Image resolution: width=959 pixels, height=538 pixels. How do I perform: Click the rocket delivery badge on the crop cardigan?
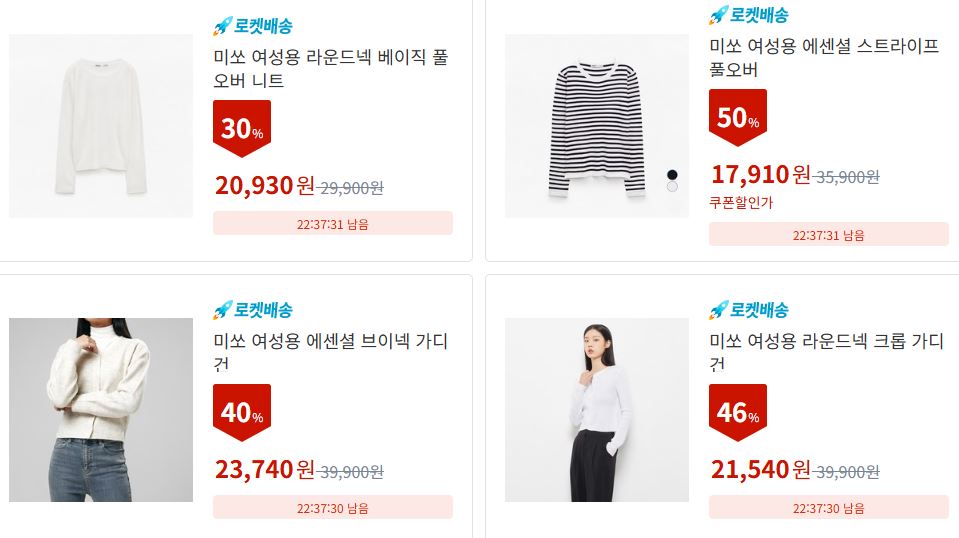coord(749,310)
